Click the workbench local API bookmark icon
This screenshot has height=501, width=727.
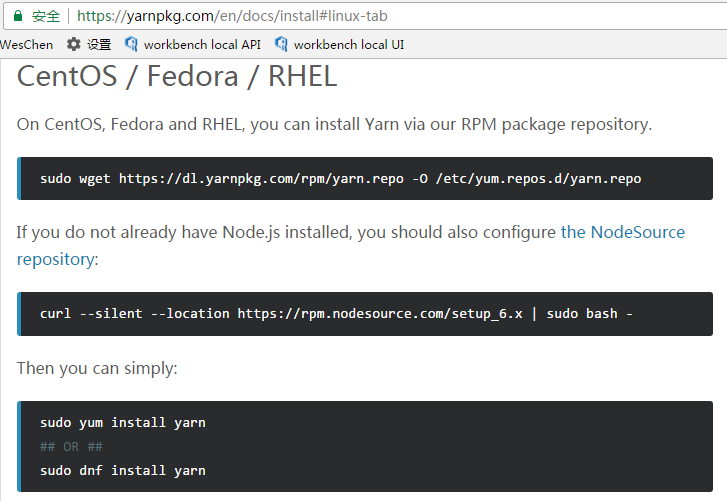click(x=131, y=44)
